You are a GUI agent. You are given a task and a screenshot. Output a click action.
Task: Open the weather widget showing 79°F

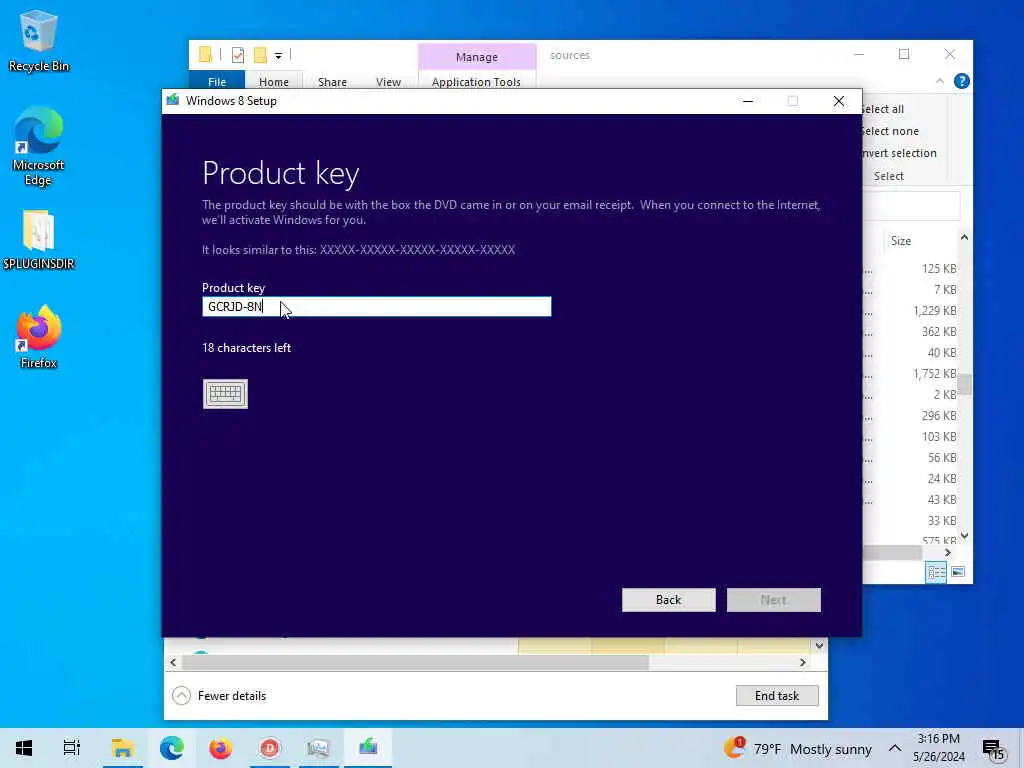pyautogui.click(x=798, y=748)
